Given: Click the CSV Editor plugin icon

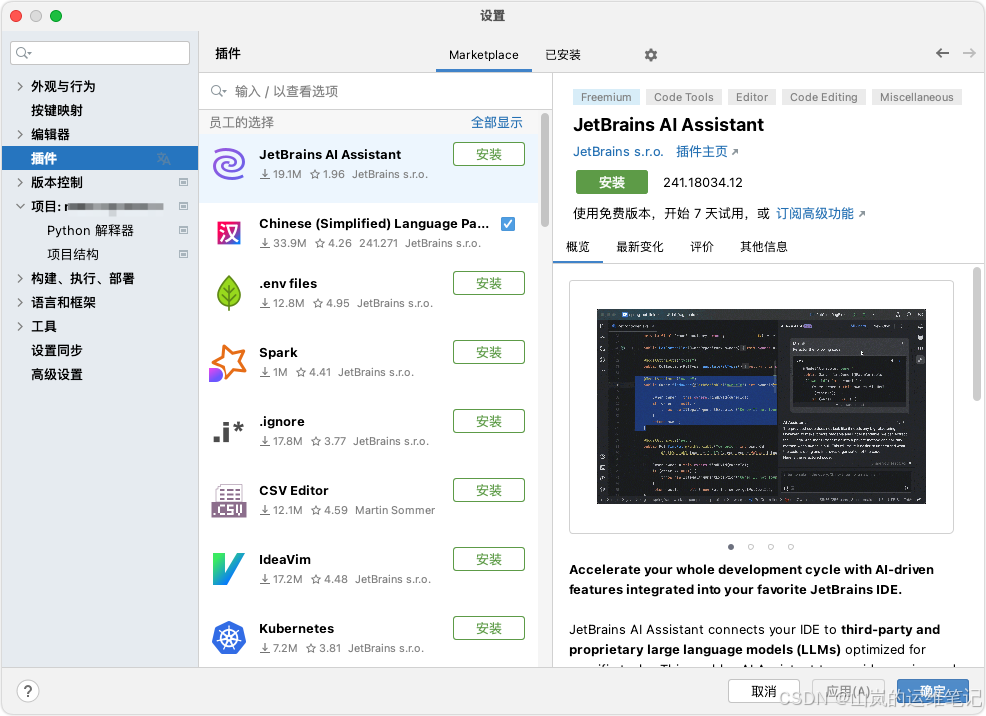Looking at the screenshot, I should point(229,501).
